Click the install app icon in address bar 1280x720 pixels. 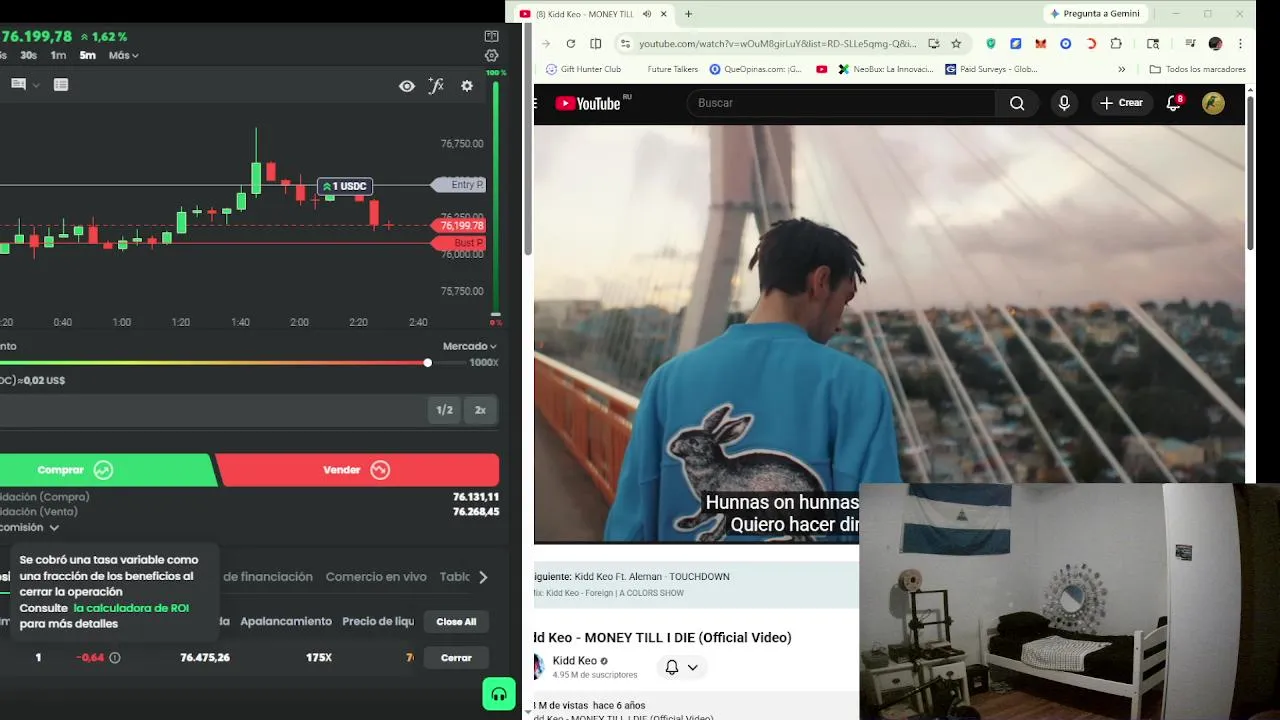(x=934, y=43)
